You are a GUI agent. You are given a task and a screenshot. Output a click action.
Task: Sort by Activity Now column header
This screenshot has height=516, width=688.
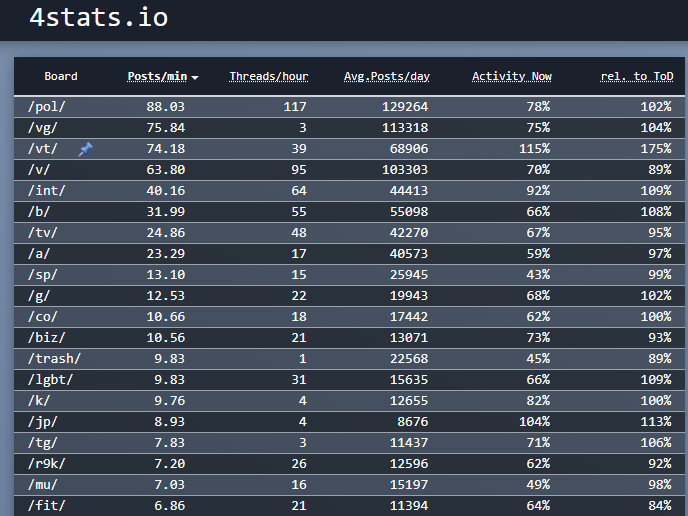point(511,77)
